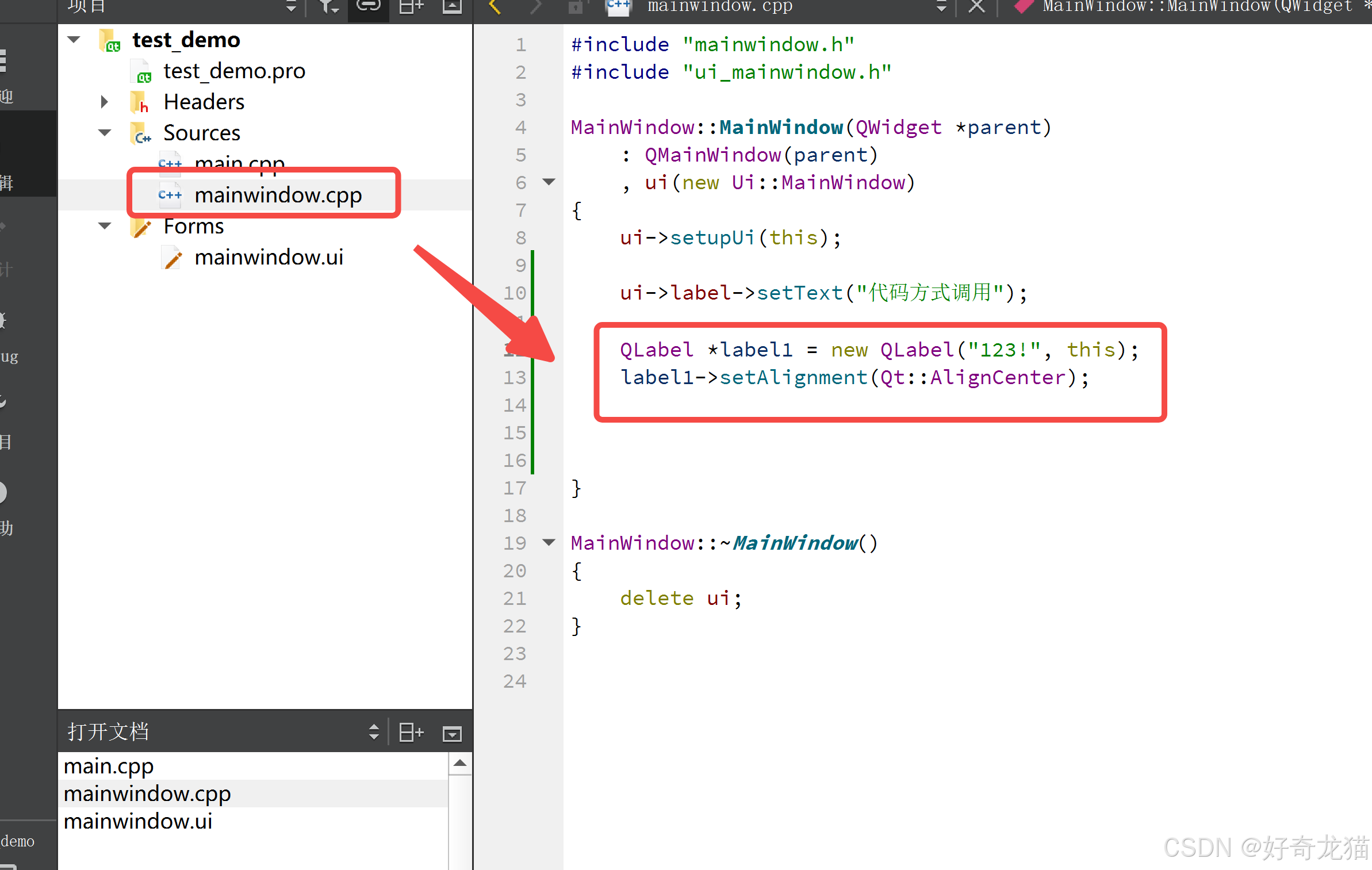Click line number 10 in gutter
The width and height of the screenshot is (1372, 870).
[515, 293]
